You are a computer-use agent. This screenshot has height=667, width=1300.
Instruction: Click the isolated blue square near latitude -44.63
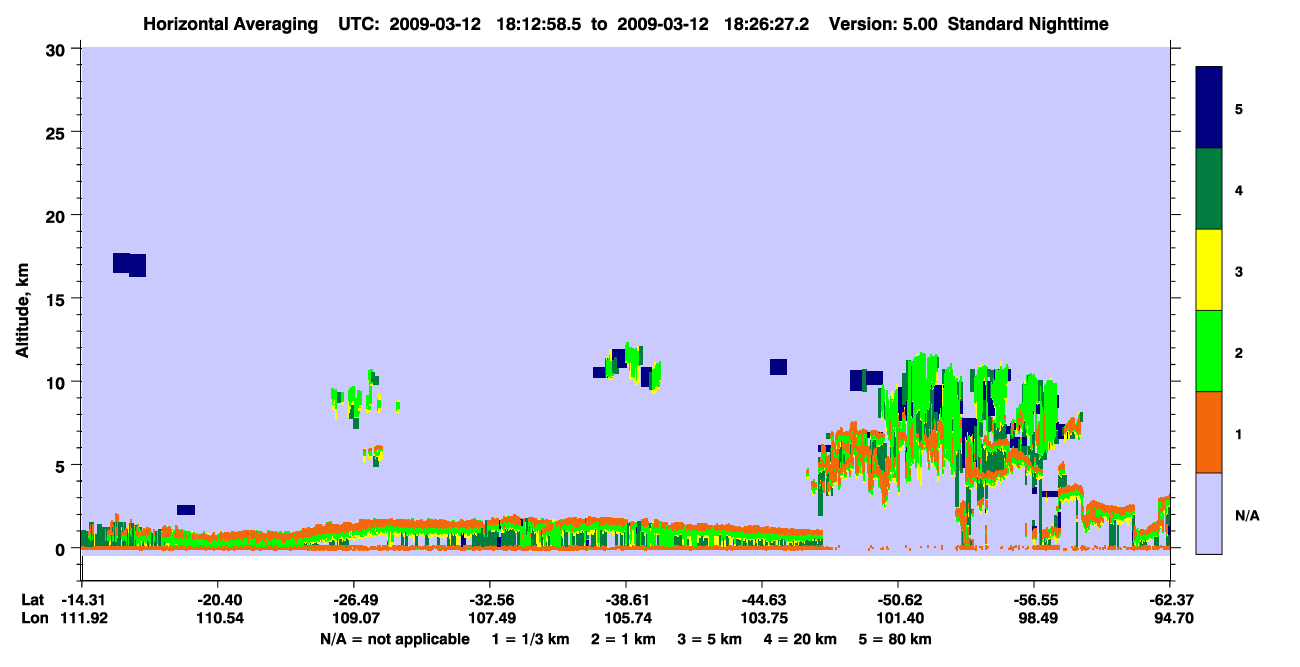pyautogui.click(x=778, y=367)
